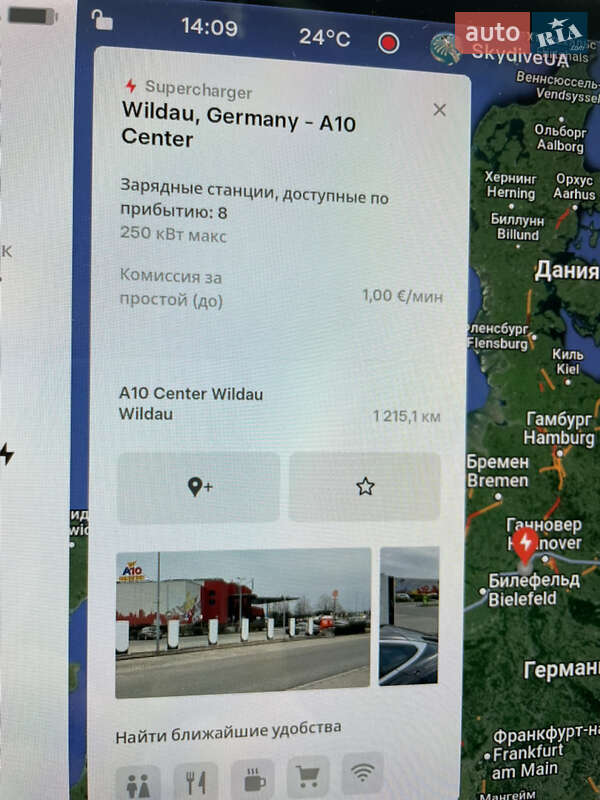This screenshot has width=600, height=800.
Task: Find nearby coffee shops icon
Action: coord(253,779)
